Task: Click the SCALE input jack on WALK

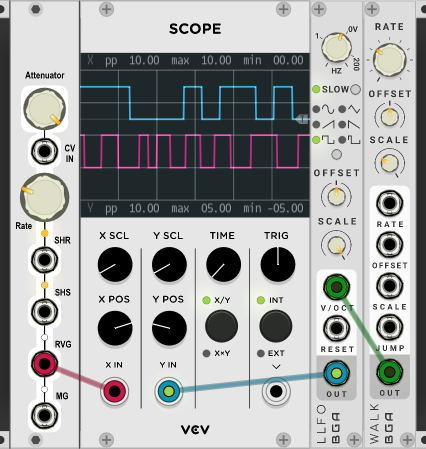Action: tap(389, 286)
